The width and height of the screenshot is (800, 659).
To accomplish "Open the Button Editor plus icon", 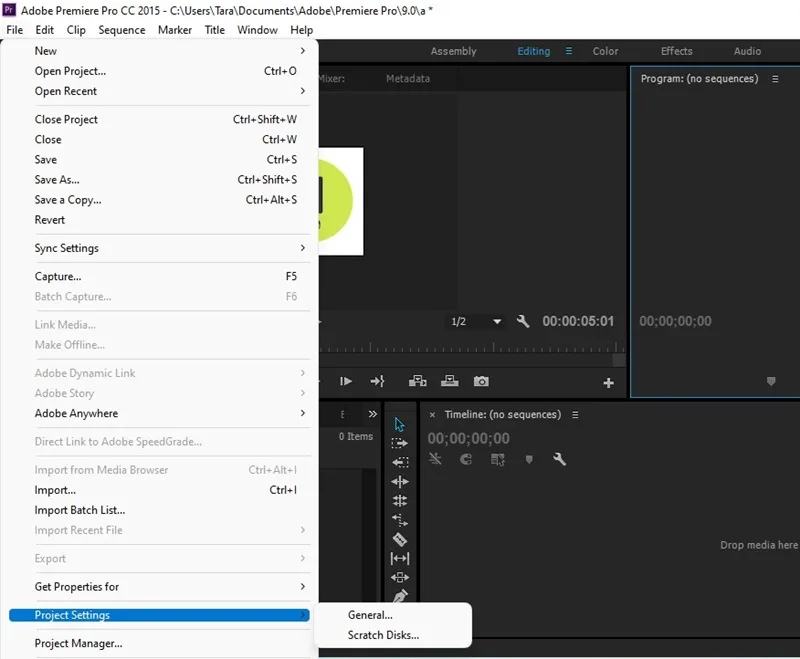I will (608, 383).
